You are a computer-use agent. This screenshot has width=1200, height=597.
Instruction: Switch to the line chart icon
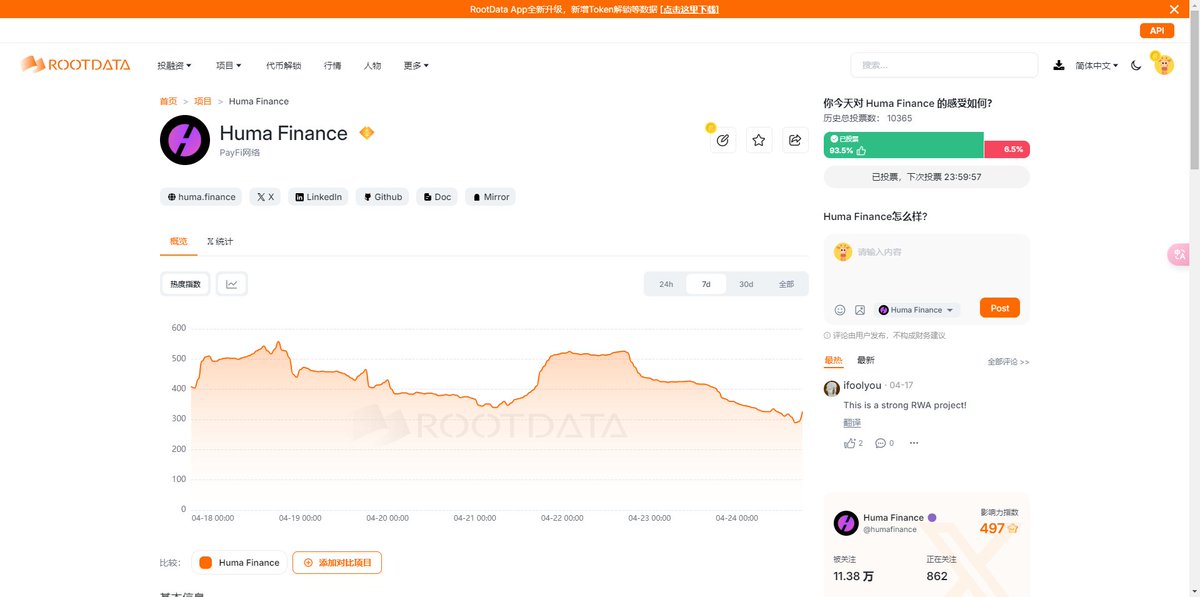coord(232,284)
